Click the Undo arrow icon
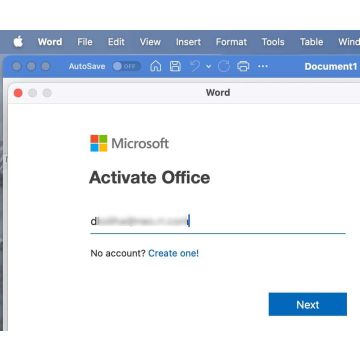The image size is (360, 360). click(x=195, y=66)
